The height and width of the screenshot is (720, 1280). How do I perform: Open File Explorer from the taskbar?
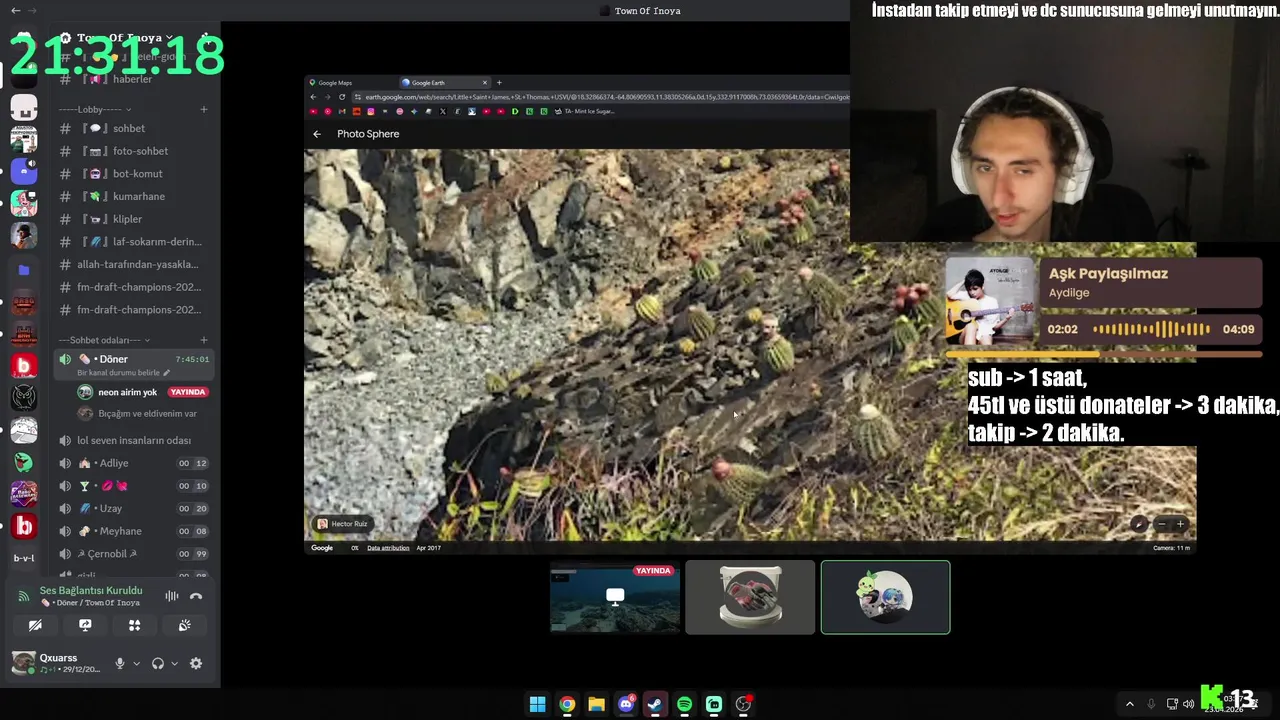[596, 704]
